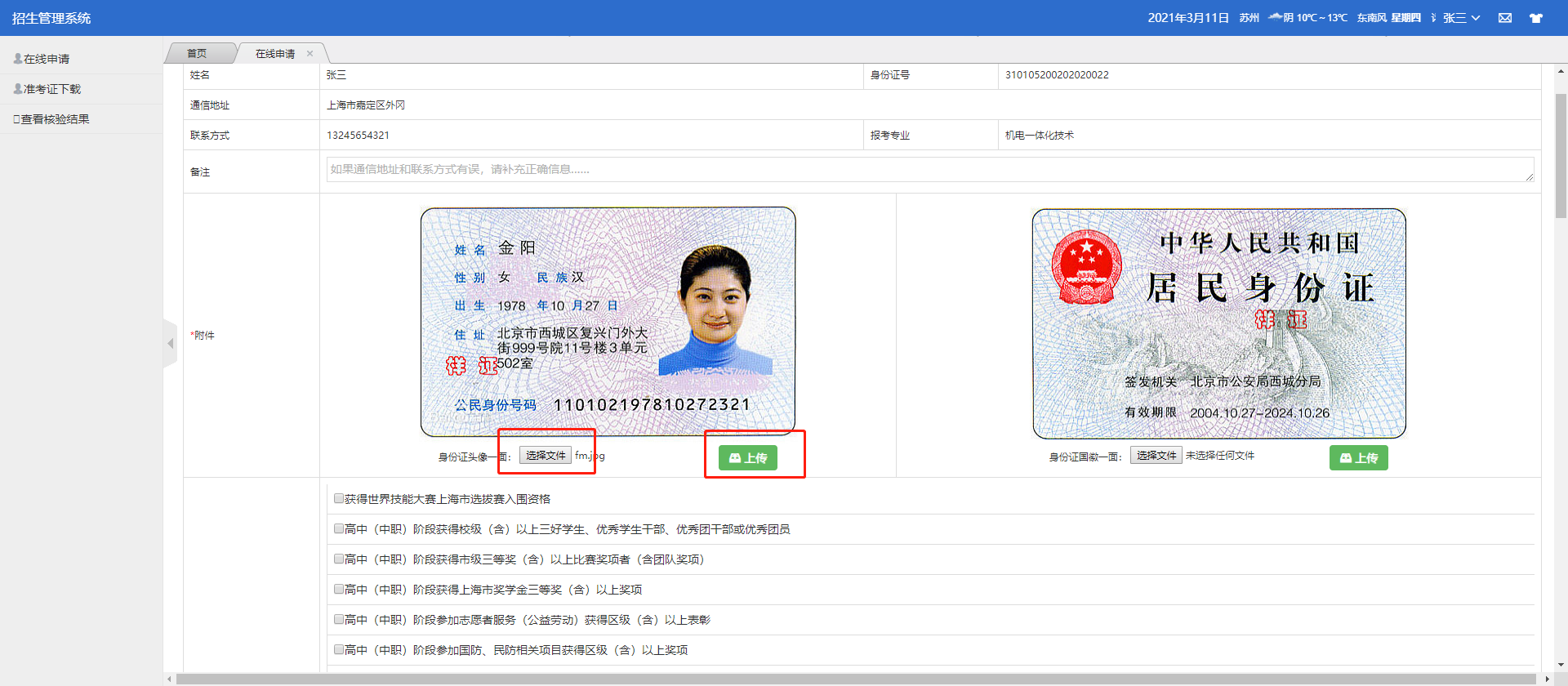
Task: Check 校级以上三好学生、优秀学生干部 option
Action: click(x=339, y=528)
